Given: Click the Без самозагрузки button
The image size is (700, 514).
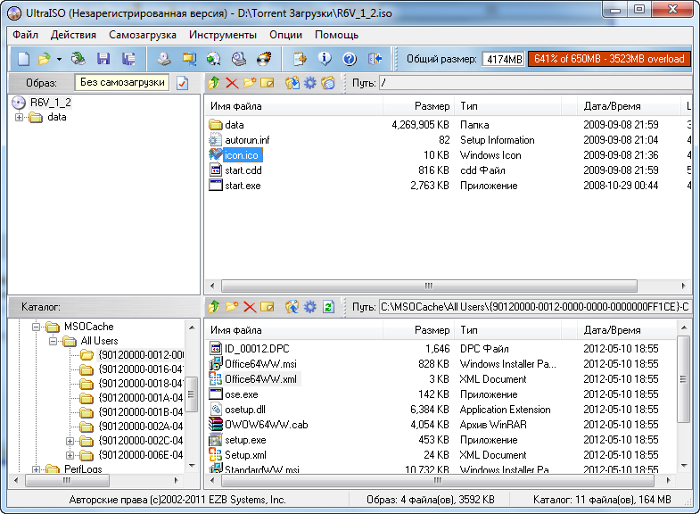Looking at the screenshot, I should [122, 82].
